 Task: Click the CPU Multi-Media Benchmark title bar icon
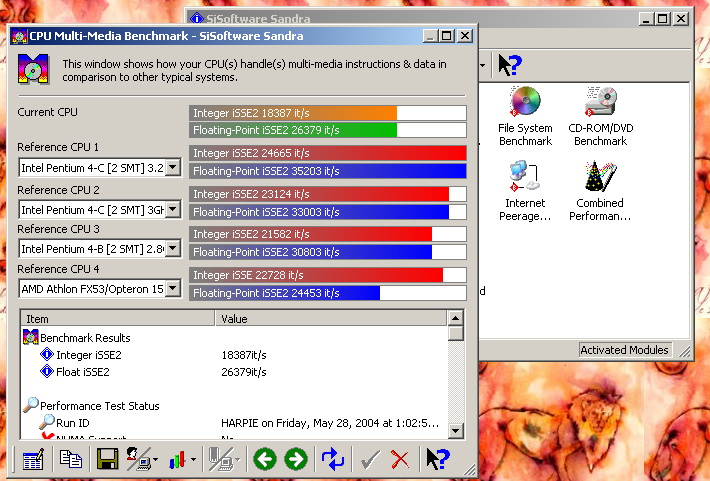19,36
